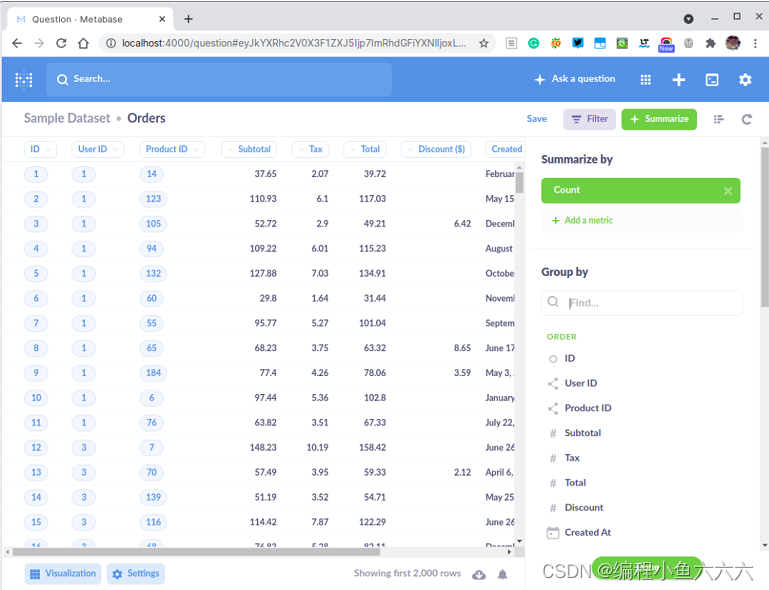The width and height of the screenshot is (769, 590).
Task: Click the Total value 134.91
Action: pyautogui.click(x=372, y=274)
